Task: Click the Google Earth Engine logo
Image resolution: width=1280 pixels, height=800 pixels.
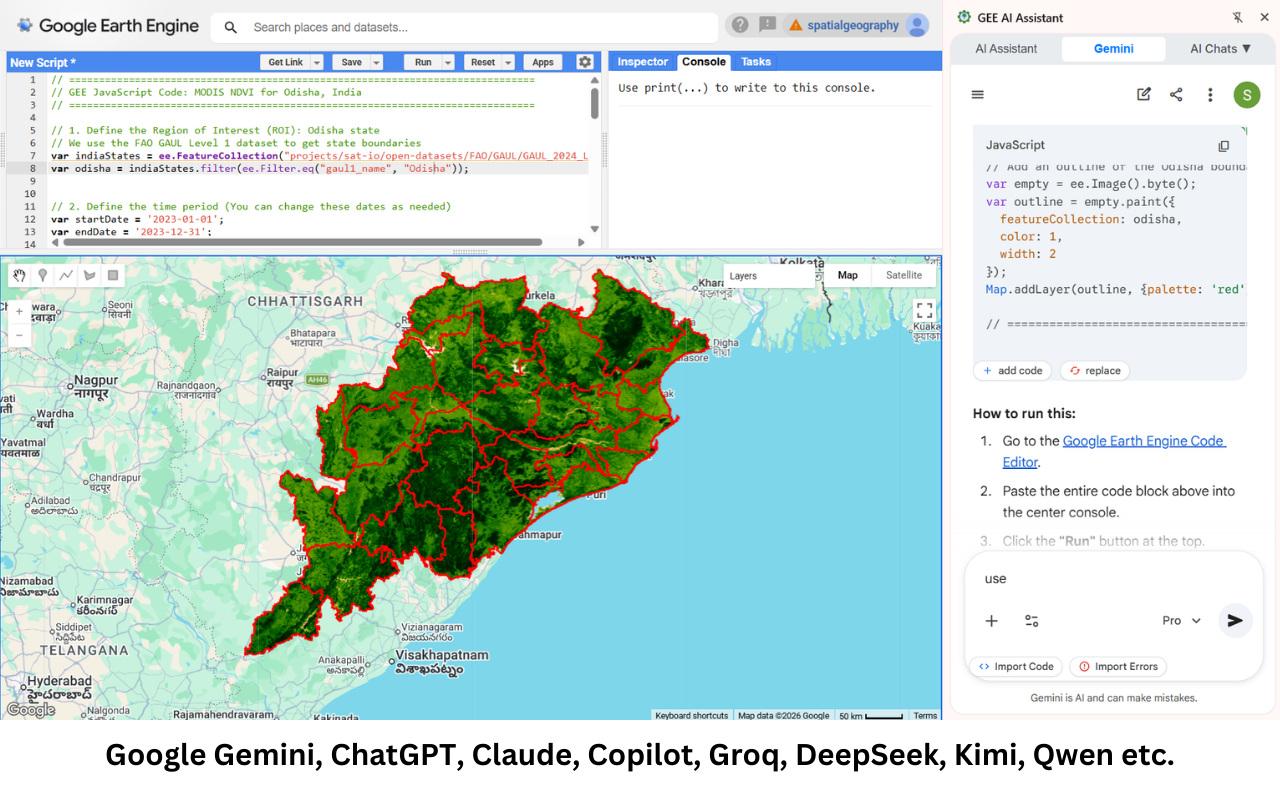Action: pyautogui.click(x=108, y=26)
